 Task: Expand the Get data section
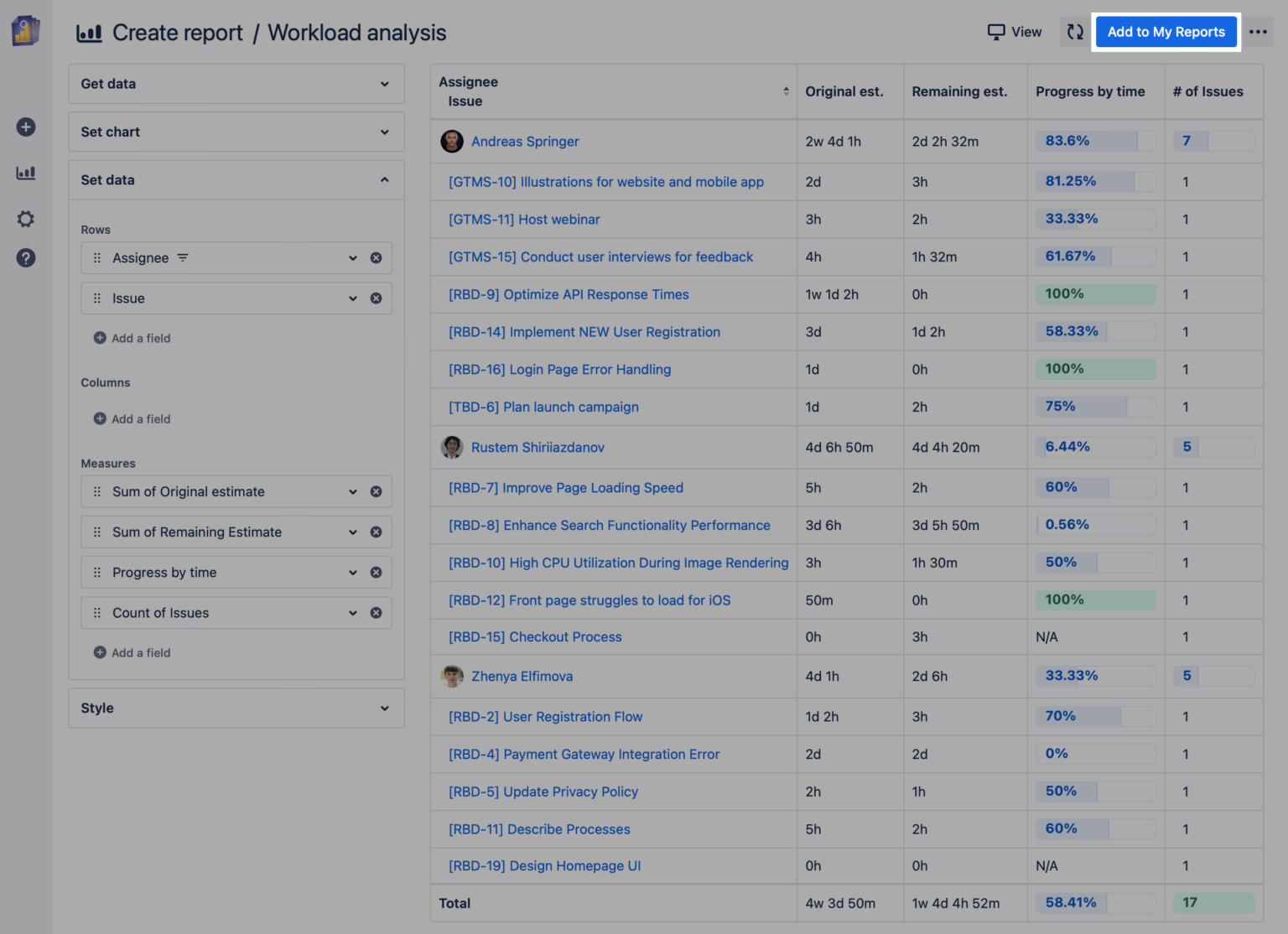[x=236, y=84]
